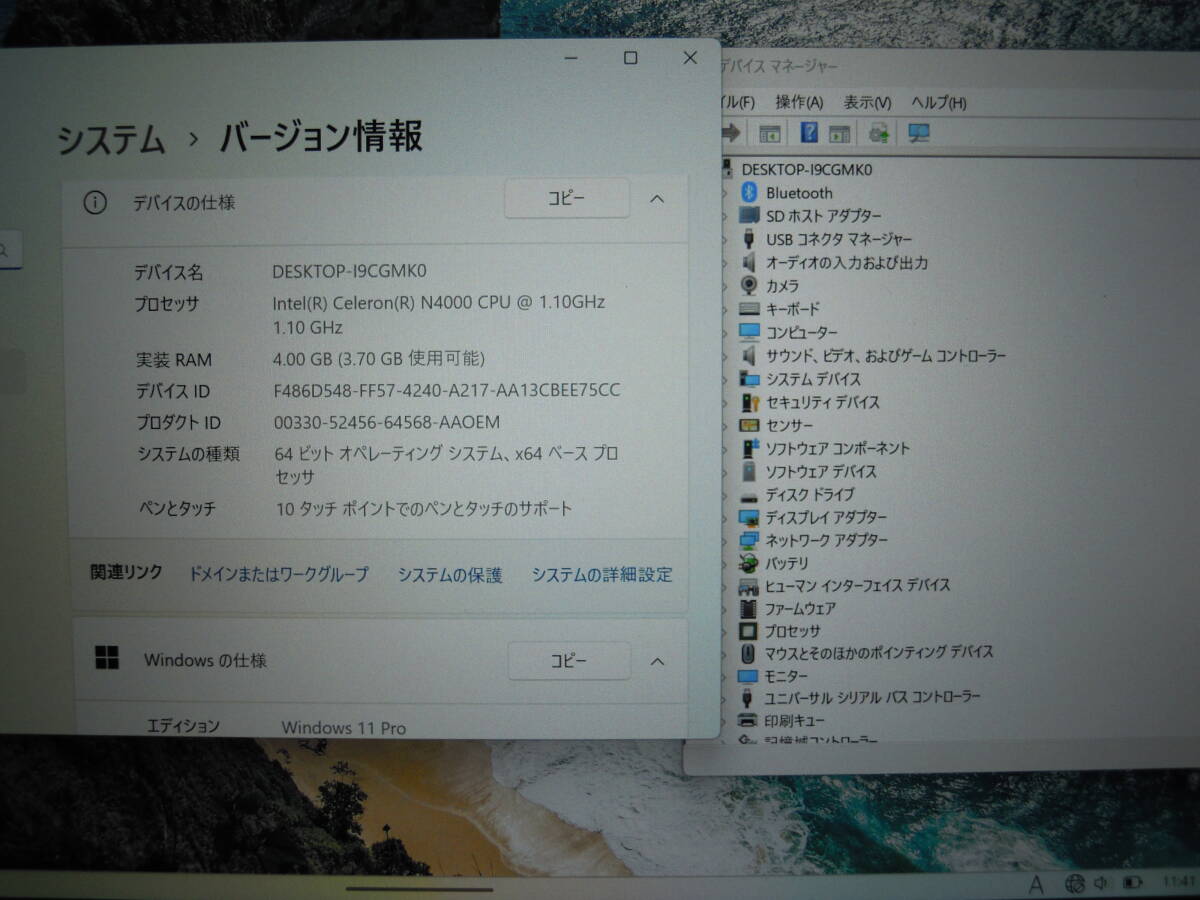Click the オーディオの入力および出力 speaker icon
1200x900 pixels.
(x=750, y=262)
